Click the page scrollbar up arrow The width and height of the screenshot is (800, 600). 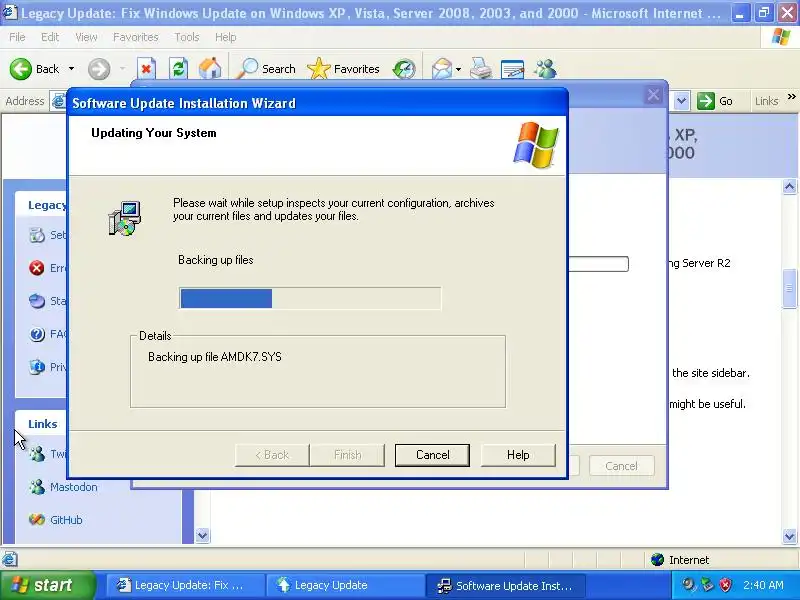tap(789, 187)
